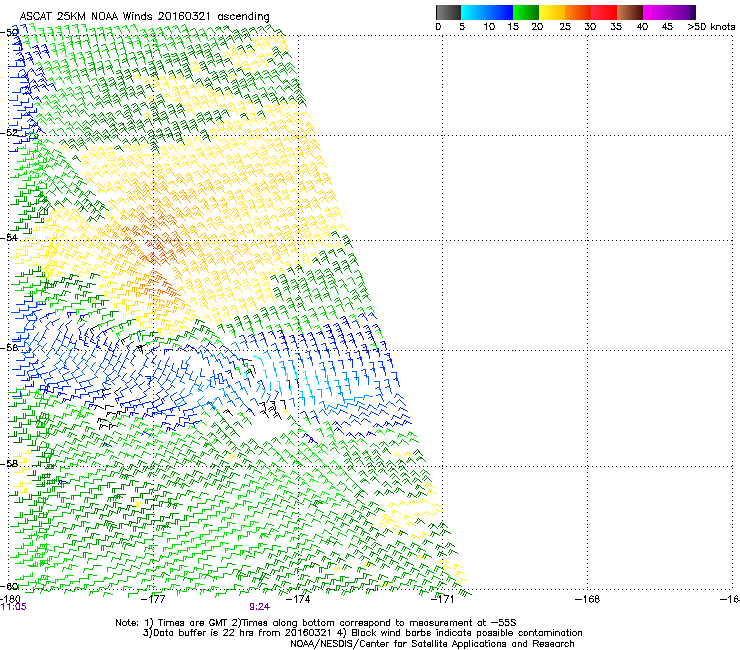Click the longitude label '-180'

(10, 599)
